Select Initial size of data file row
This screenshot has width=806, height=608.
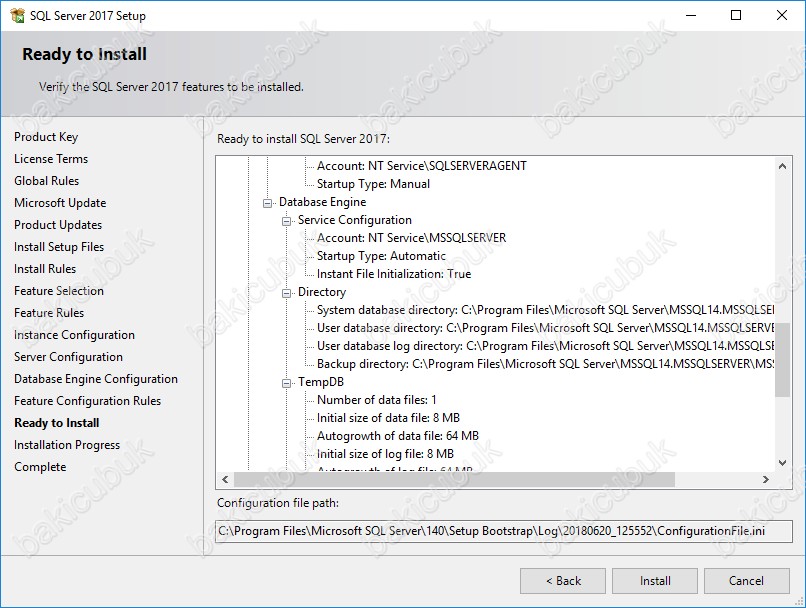point(389,418)
